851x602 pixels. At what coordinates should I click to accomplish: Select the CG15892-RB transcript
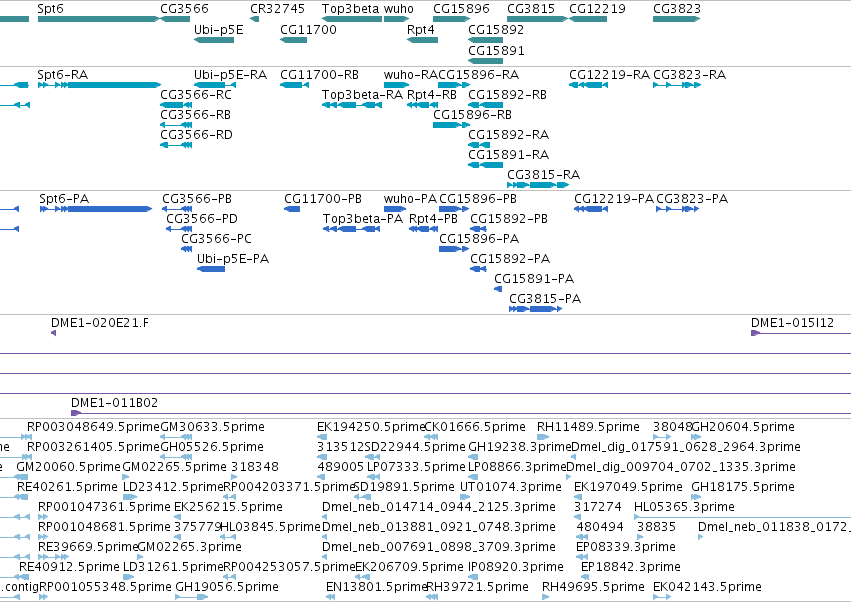[x=486, y=105]
